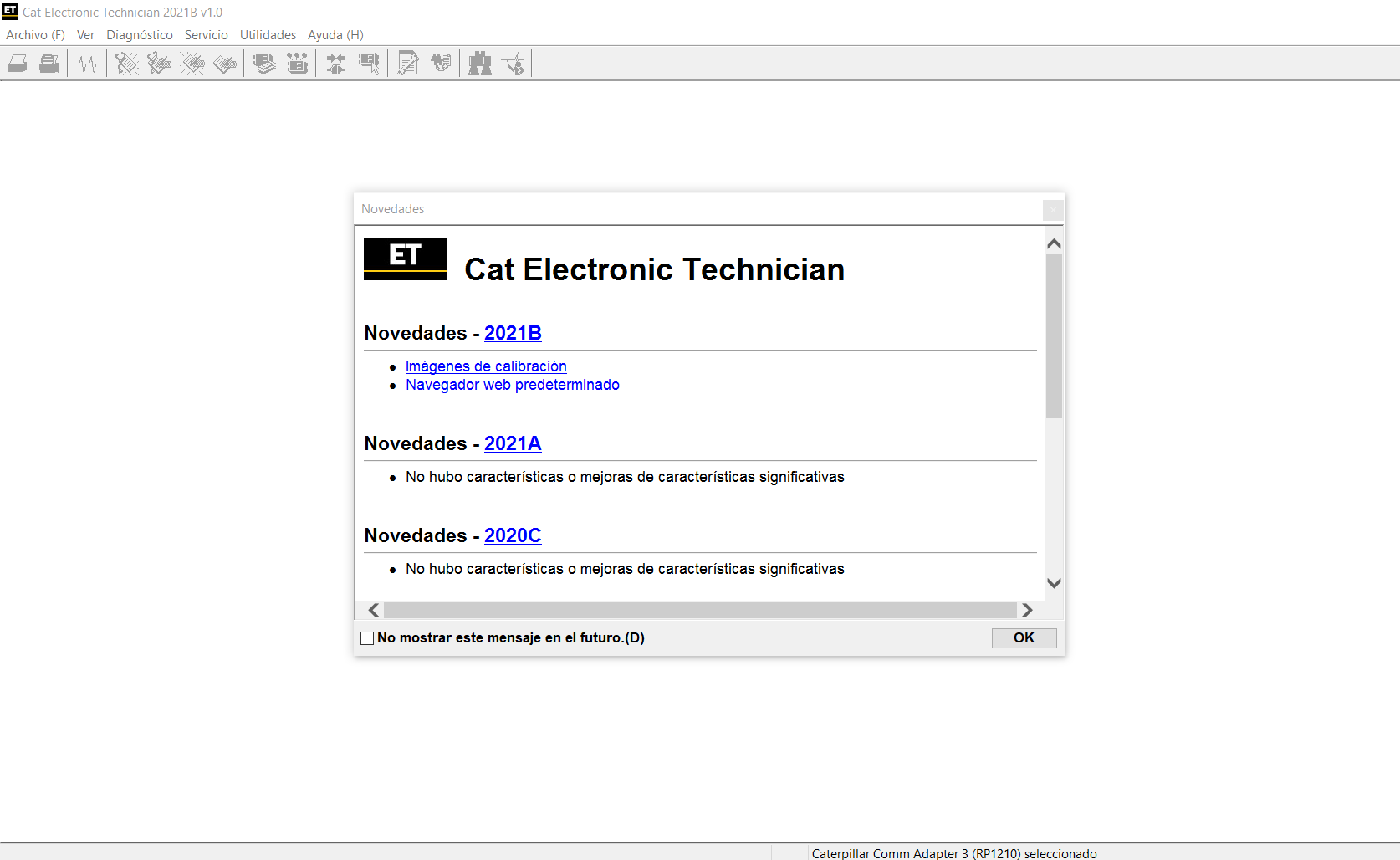The width and height of the screenshot is (1400, 860).
Task: Follow the Imágenes de calibración link
Action: tap(486, 366)
